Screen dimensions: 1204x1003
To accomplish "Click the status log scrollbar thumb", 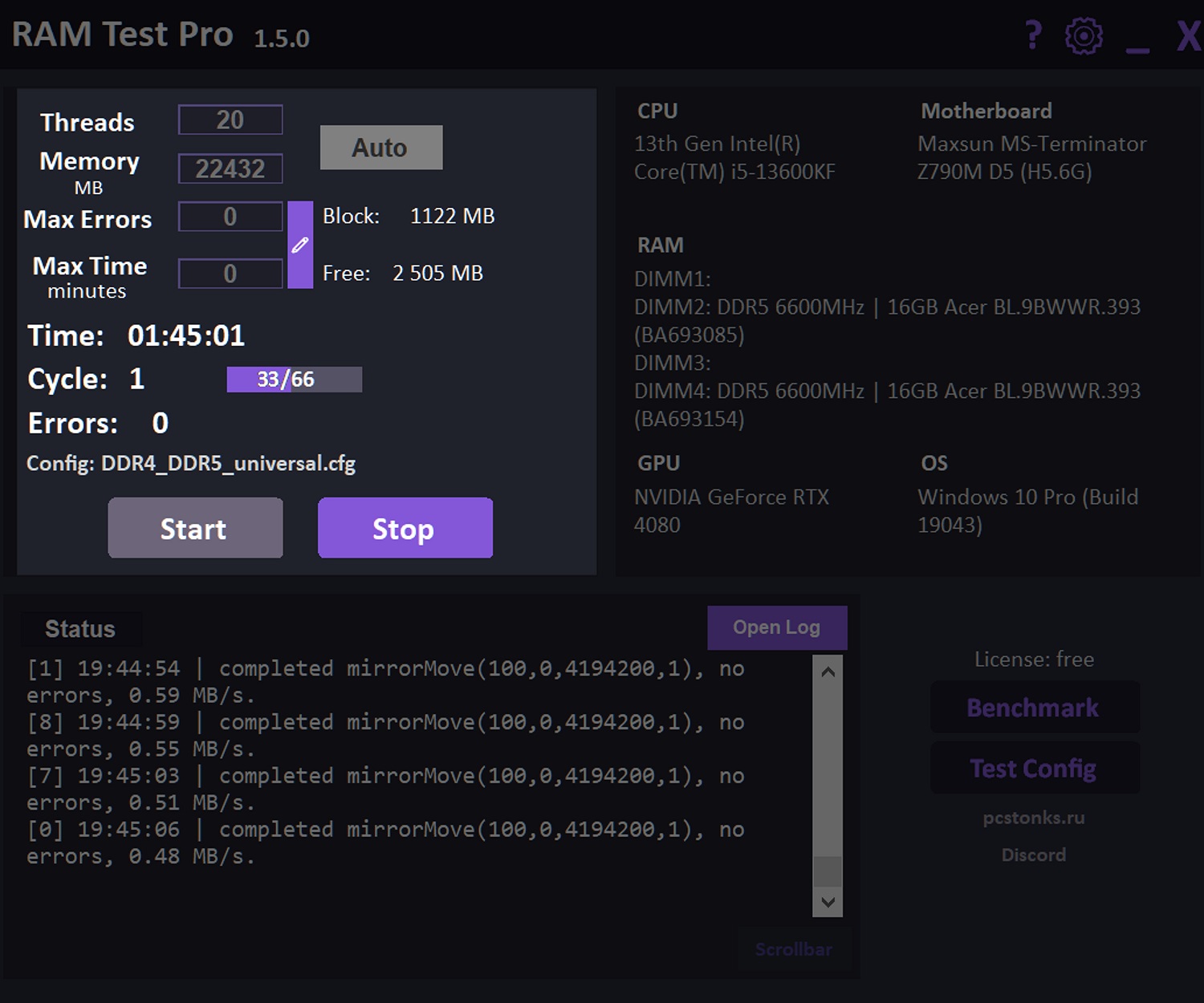I will point(828,871).
